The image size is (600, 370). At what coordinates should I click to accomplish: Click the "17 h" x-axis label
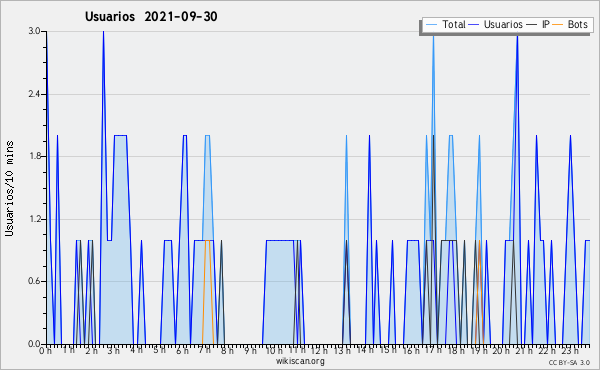(433, 350)
